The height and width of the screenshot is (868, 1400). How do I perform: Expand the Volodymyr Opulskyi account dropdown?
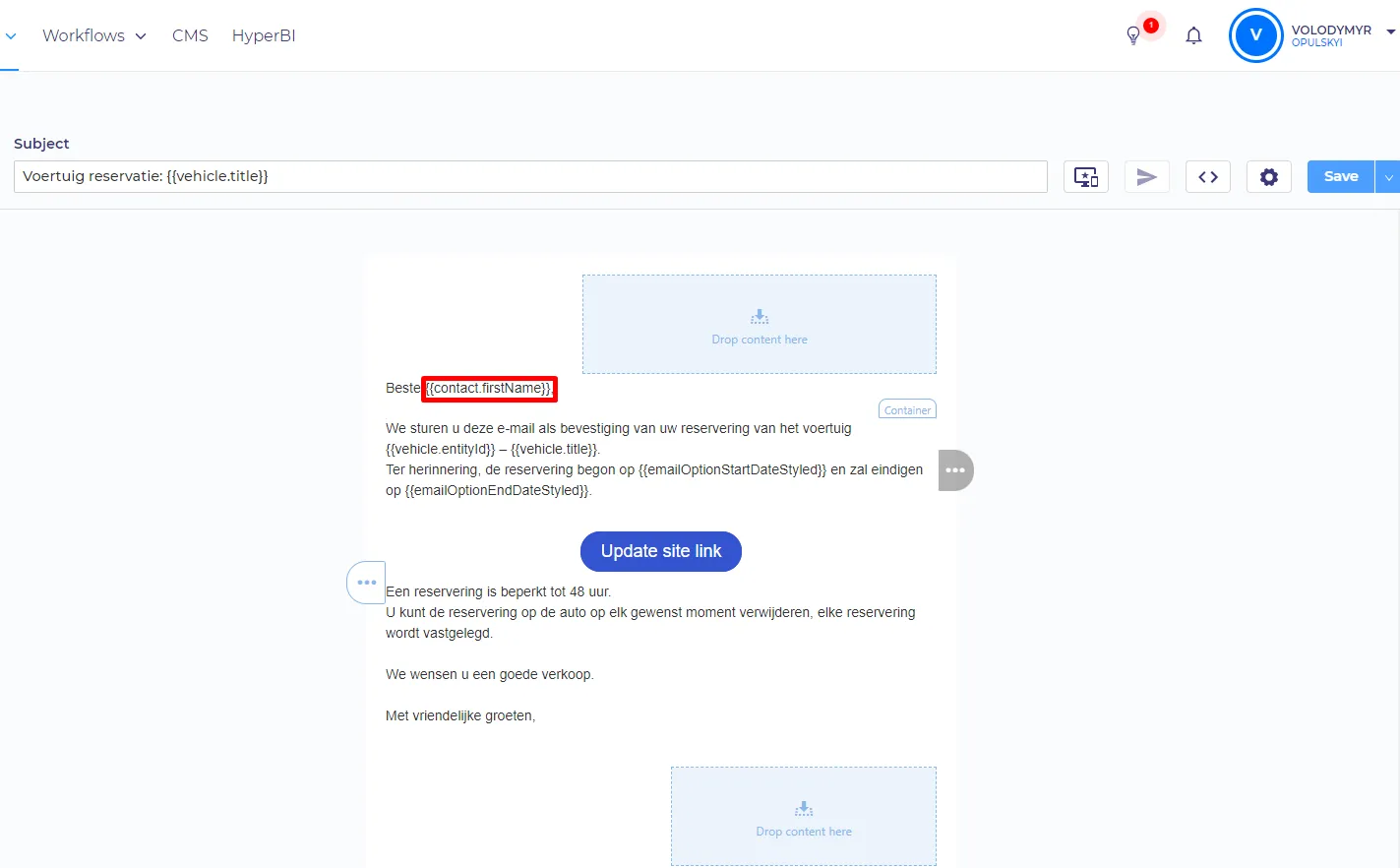point(1390,31)
